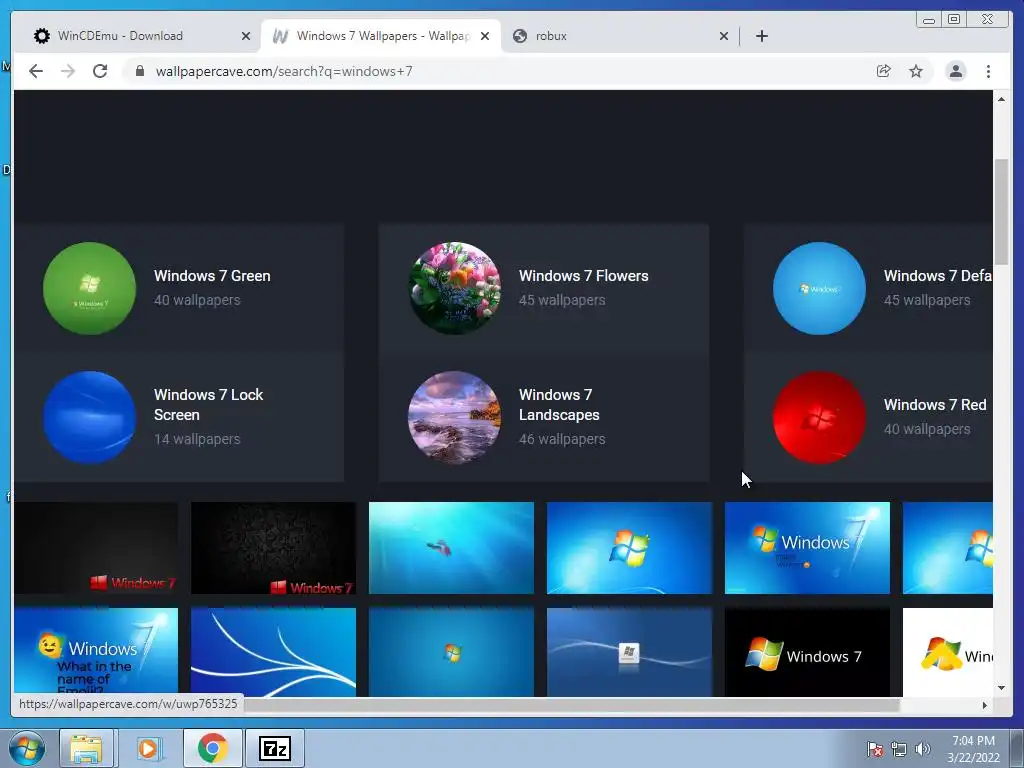Click the '14 wallpapers' count text
This screenshot has height=768, width=1024.
coord(197,439)
